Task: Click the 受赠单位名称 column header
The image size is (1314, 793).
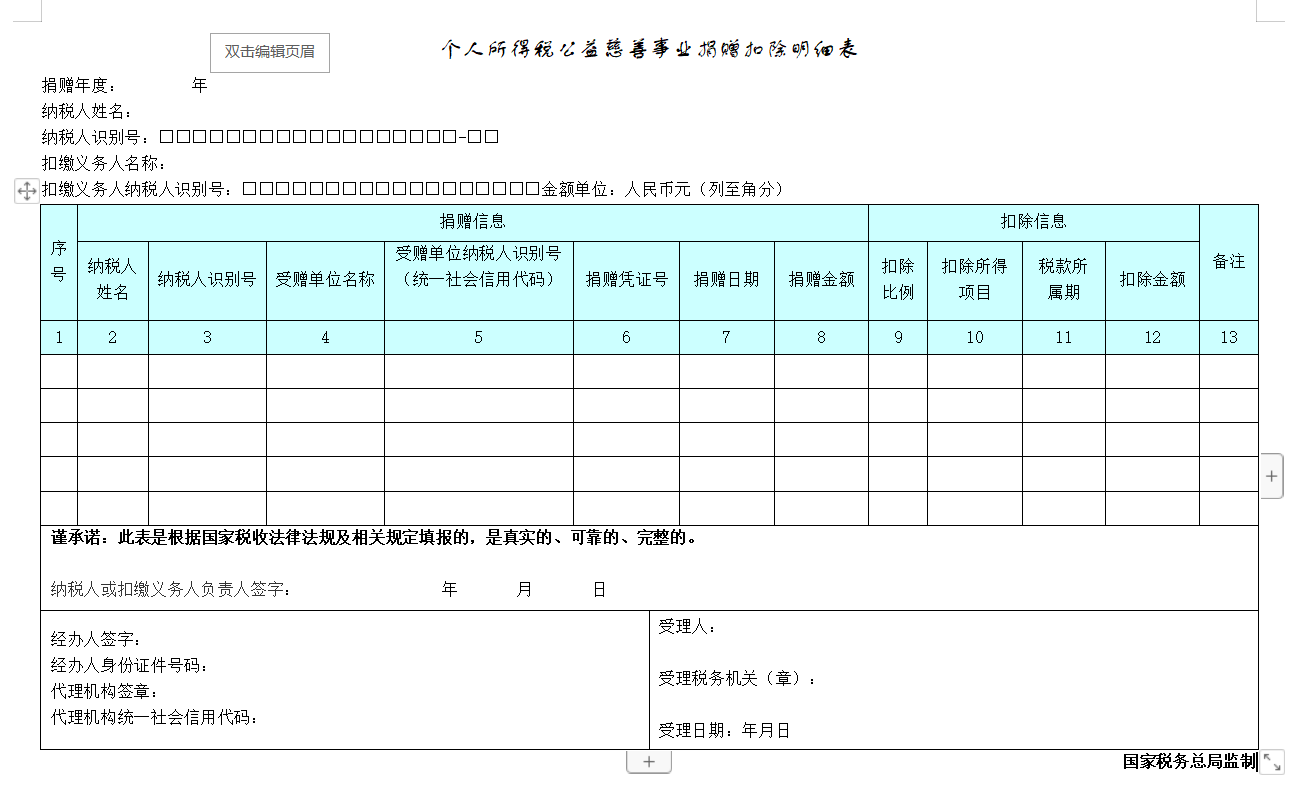Action: [x=325, y=280]
